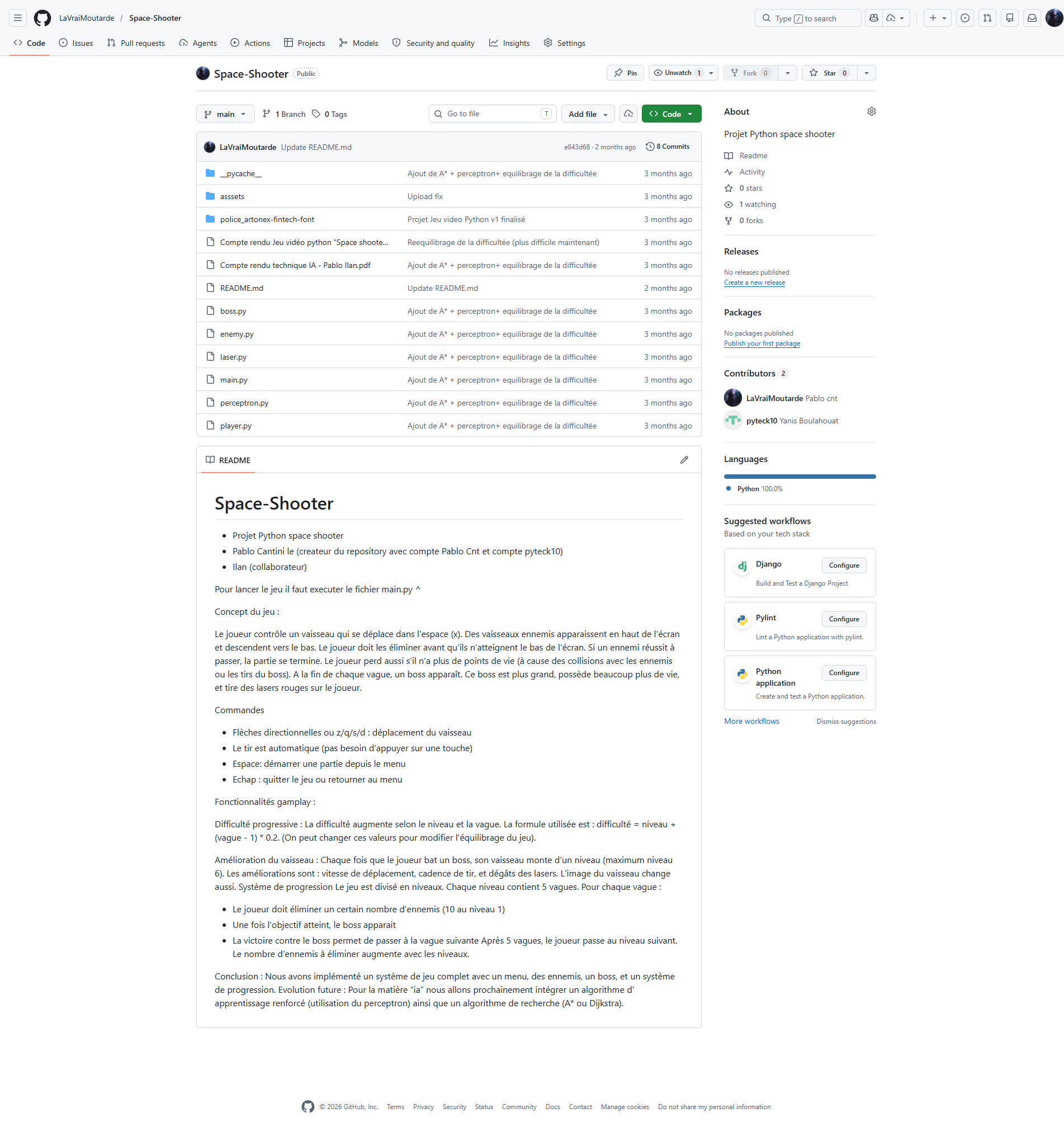Image resolution: width=1064 pixels, height=1136 pixels.
Task: Open Security and quality tab
Action: tap(433, 44)
